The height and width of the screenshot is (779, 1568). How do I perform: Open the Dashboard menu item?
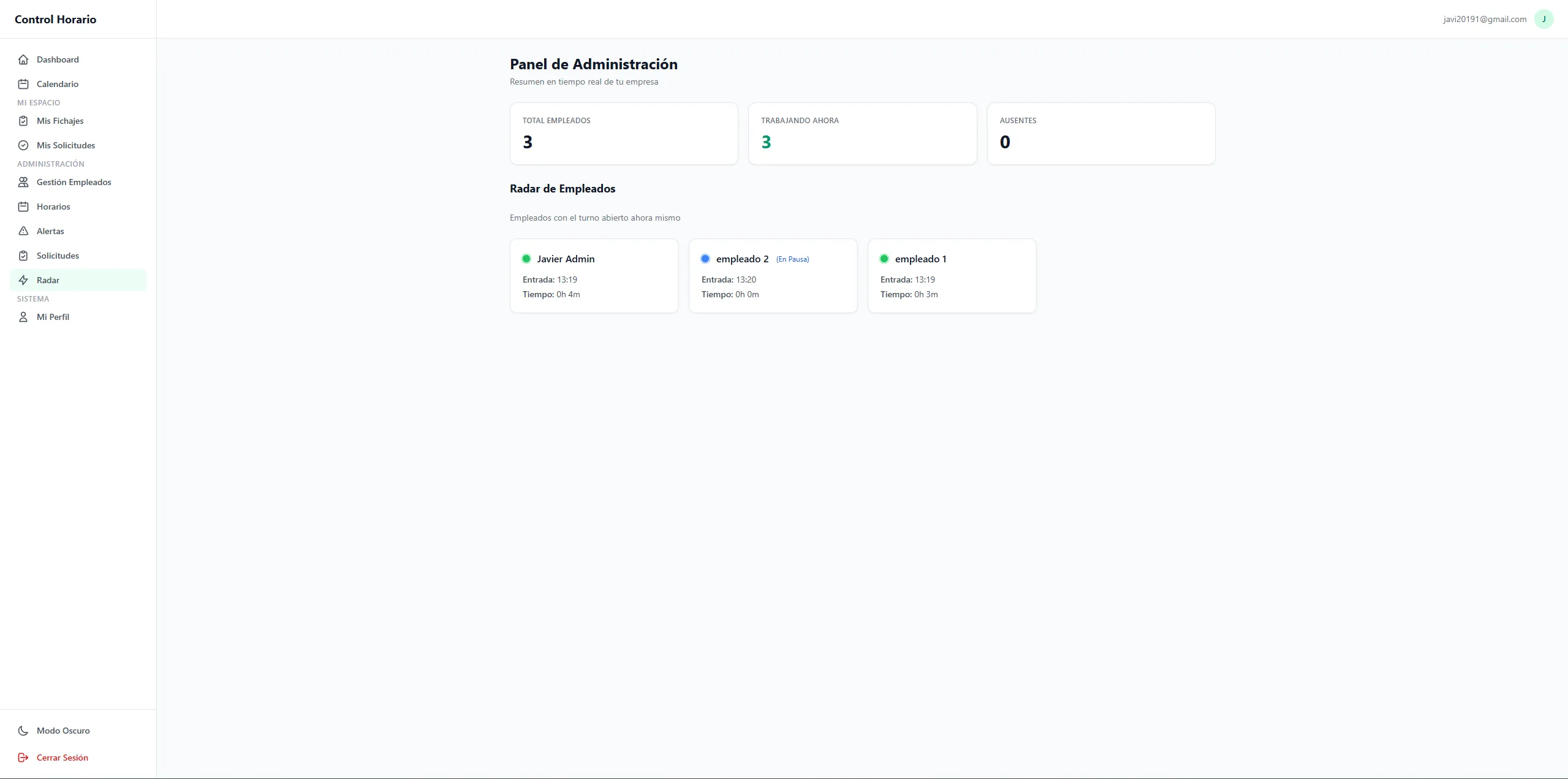pyautogui.click(x=78, y=59)
